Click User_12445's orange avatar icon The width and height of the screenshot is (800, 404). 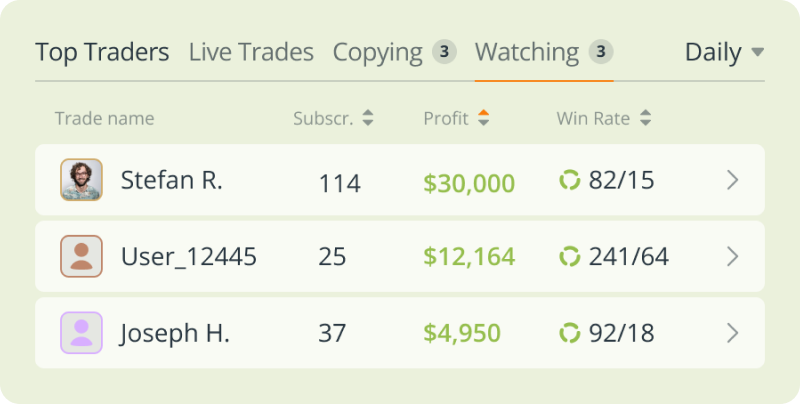(82, 256)
